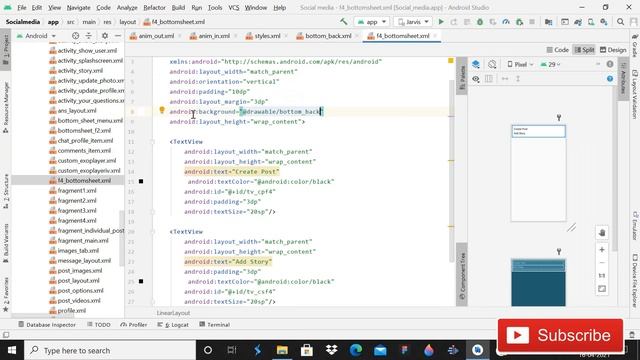Image resolution: width=640 pixels, height=360 pixels.
Task: Click the pan hand tool icon
Action: (x=602, y=233)
